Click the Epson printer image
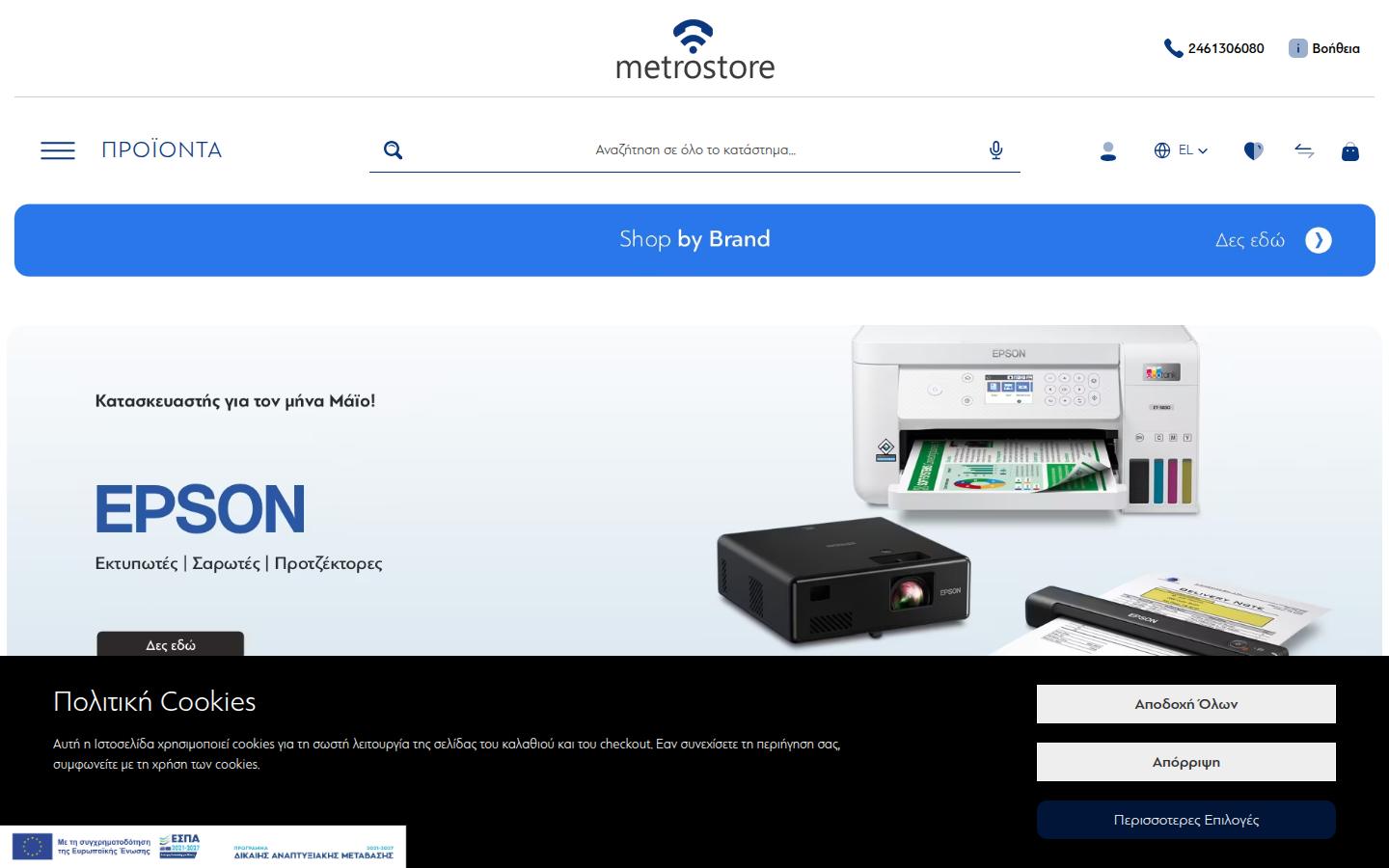This screenshot has width=1389, height=868. (x=1025, y=421)
